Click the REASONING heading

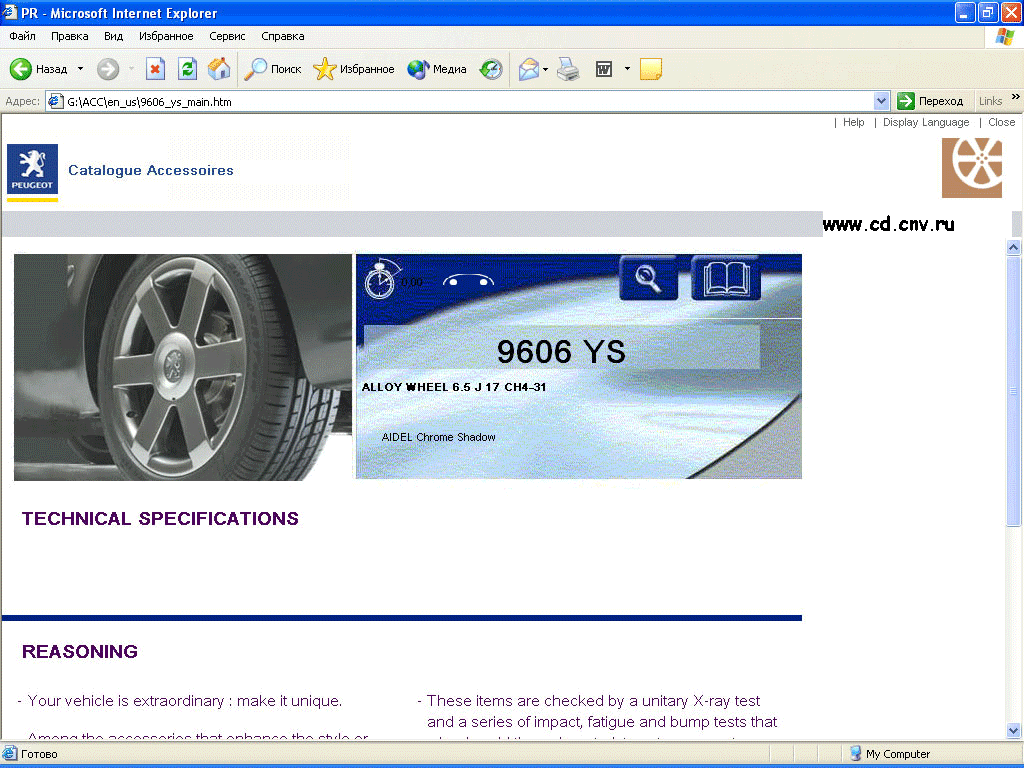80,652
